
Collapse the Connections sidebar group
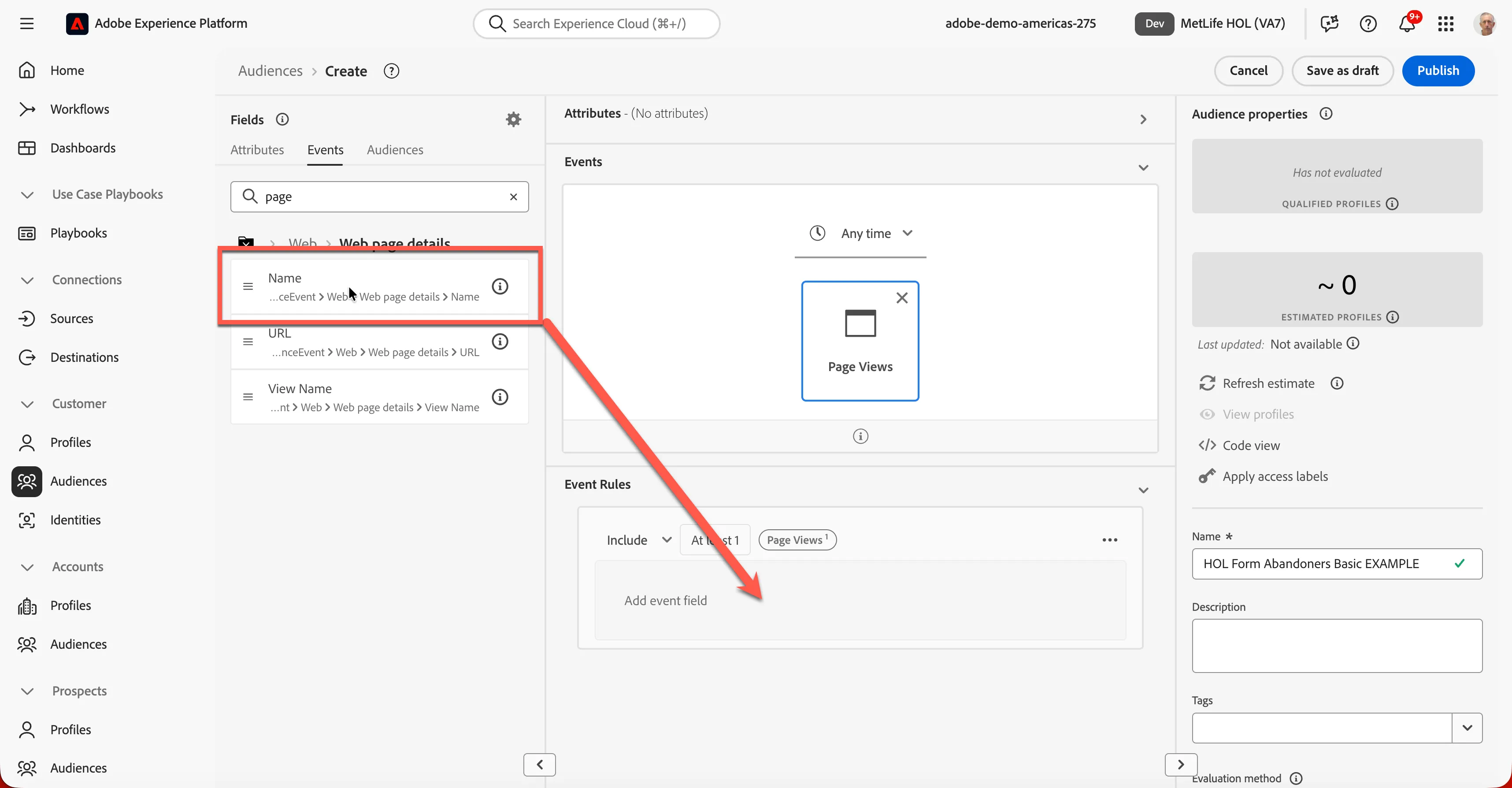pos(27,280)
